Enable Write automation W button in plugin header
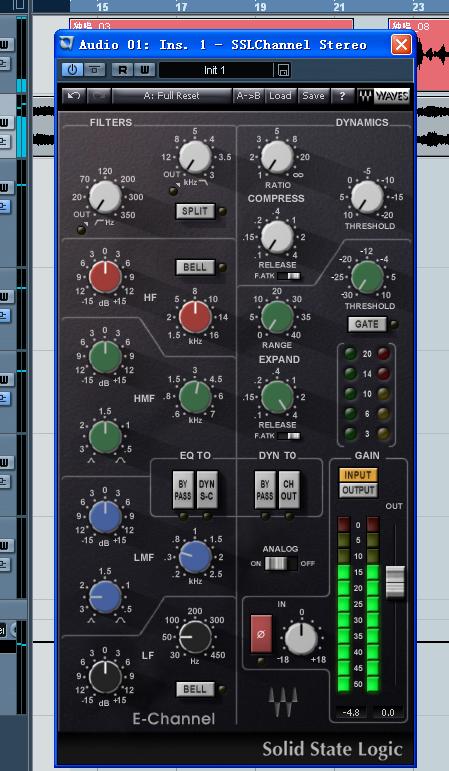 click(x=145, y=70)
